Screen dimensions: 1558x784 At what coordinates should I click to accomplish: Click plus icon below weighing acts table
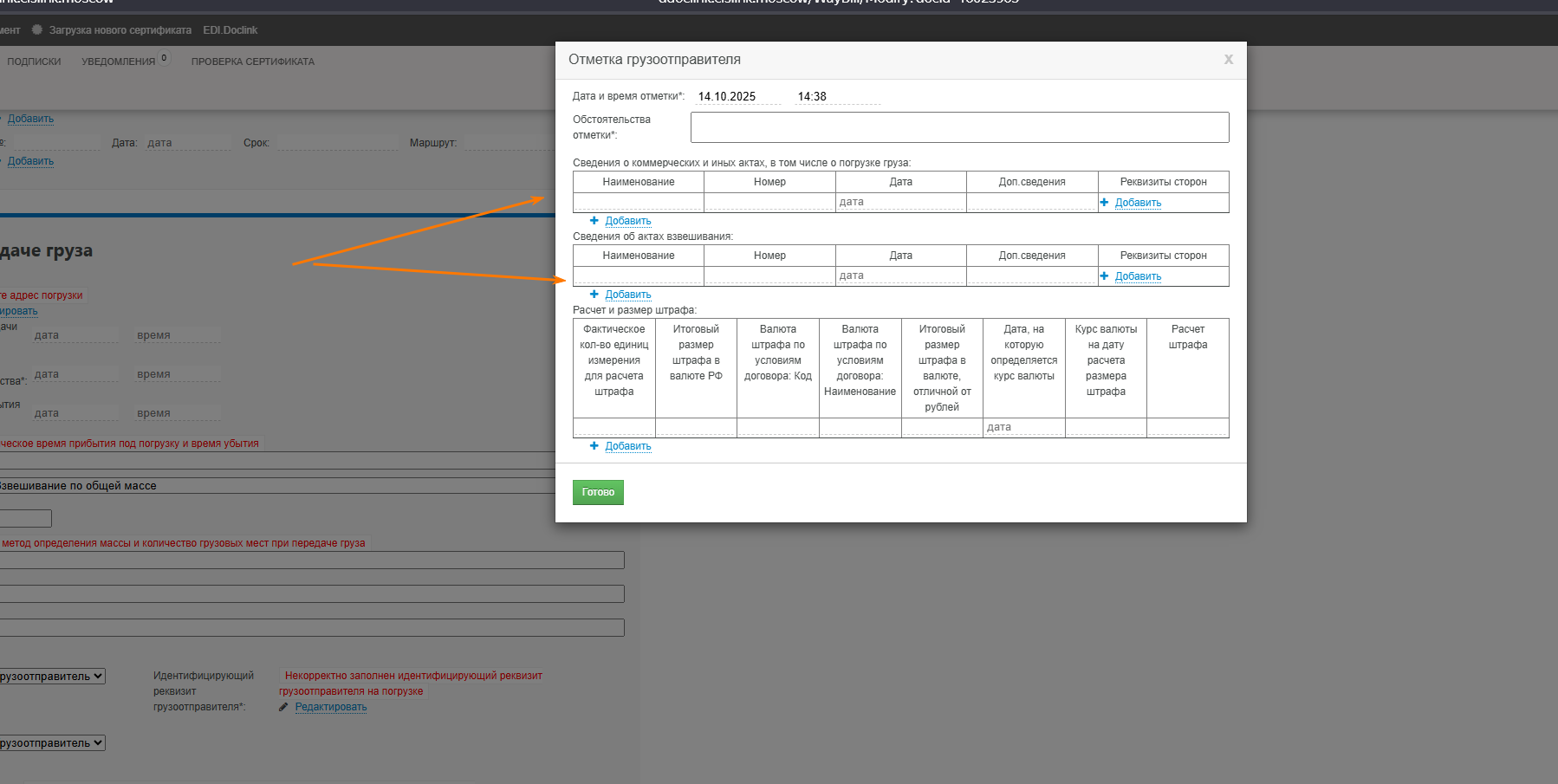(x=594, y=295)
